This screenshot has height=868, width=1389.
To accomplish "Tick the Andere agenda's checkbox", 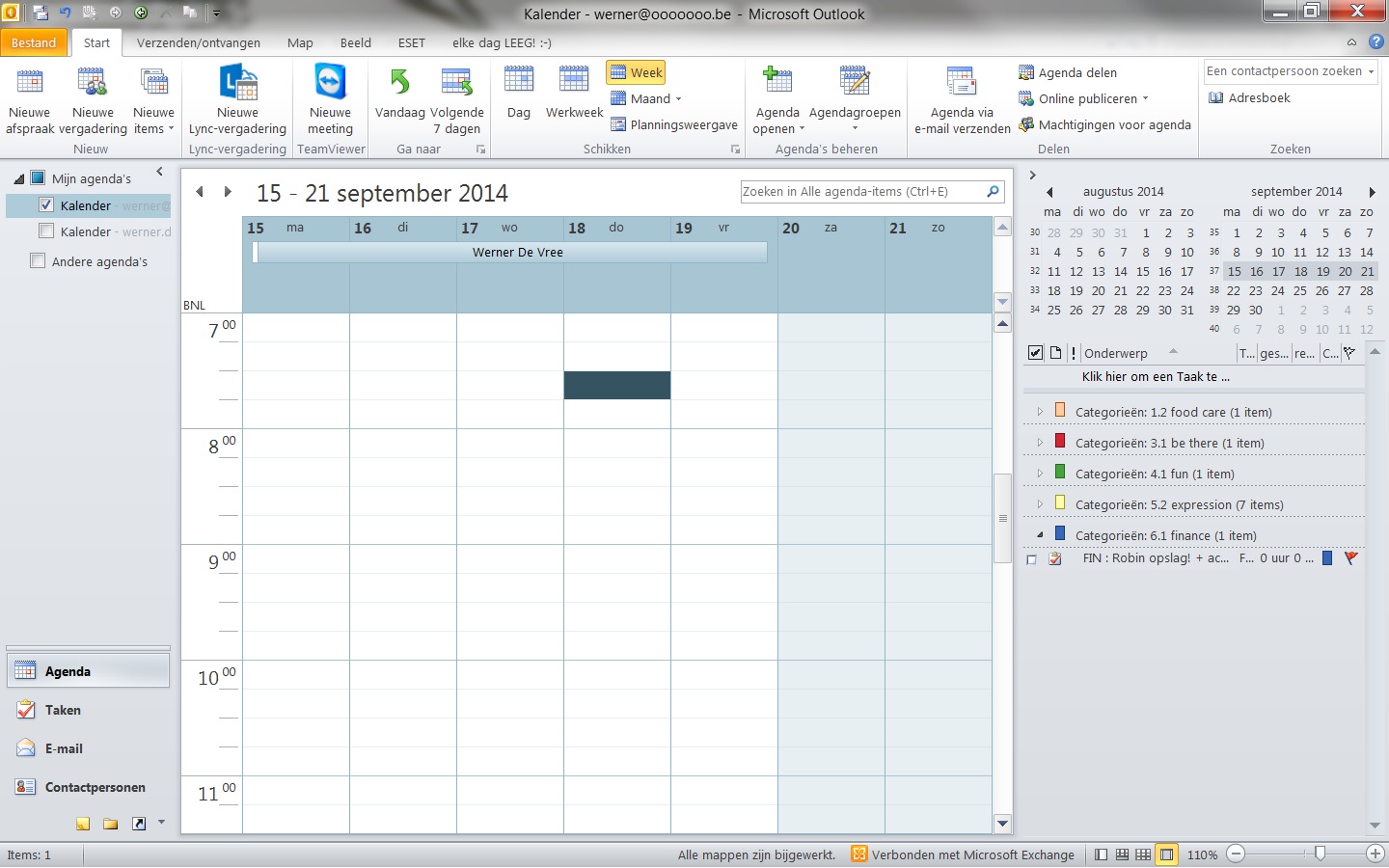I will (x=39, y=261).
